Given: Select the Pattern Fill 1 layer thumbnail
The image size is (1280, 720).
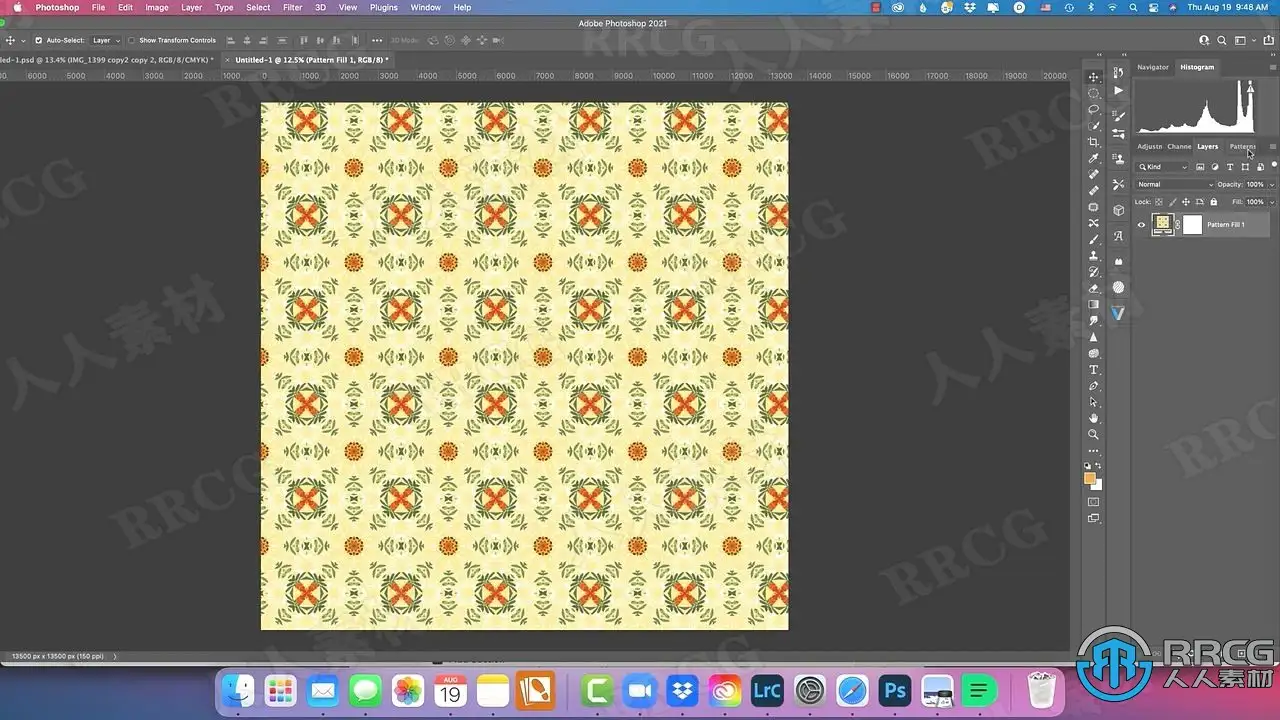Looking at the screenshot, I should [x=1162, y=225].
